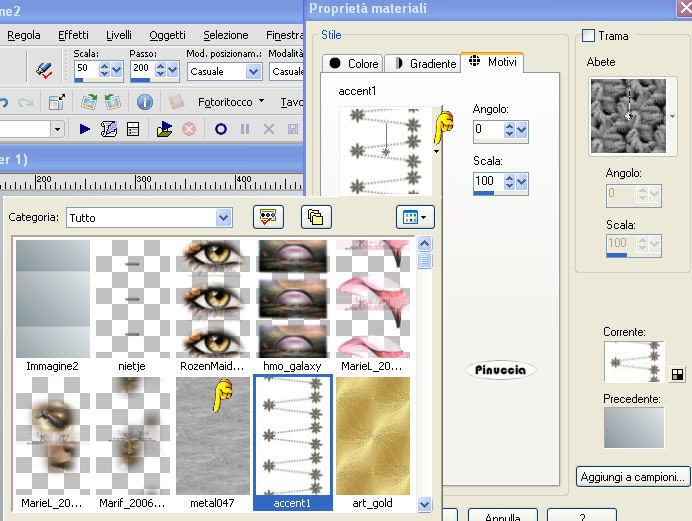This screenshot has height=521, width=692.
Task: Switch to the Colore tab
Action: [x=353, y=63]
